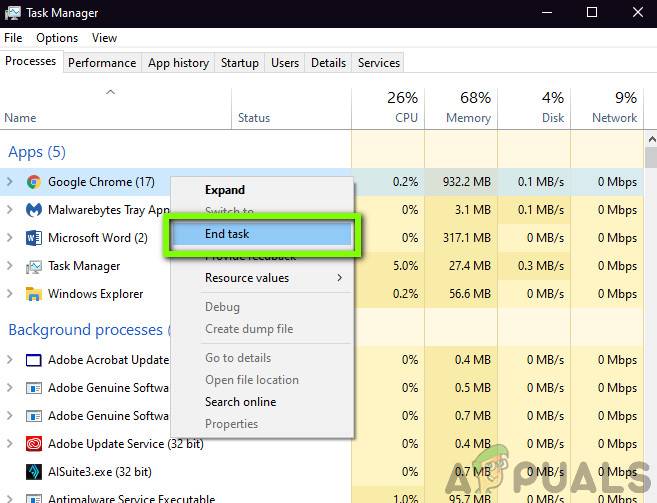Click the vertical scrollbar thumb
657x503 pixels.
(x=651, y=158)
